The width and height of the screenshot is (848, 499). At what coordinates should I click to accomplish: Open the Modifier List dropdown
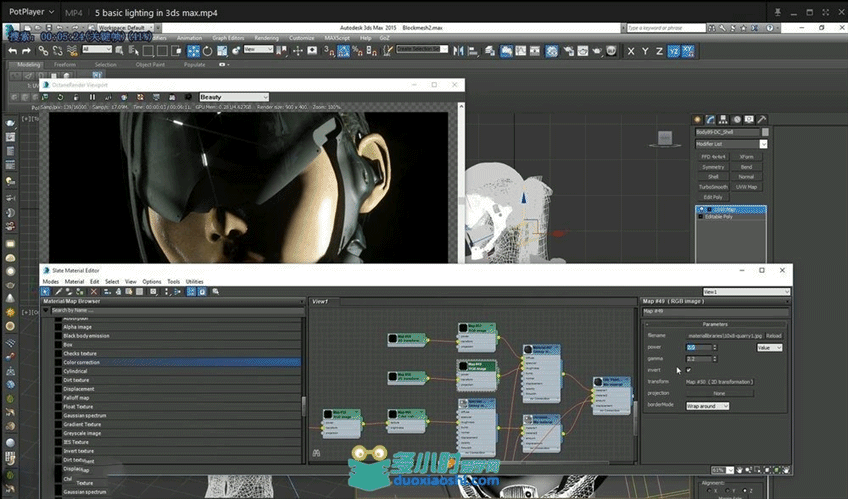(x=731, y=144)
